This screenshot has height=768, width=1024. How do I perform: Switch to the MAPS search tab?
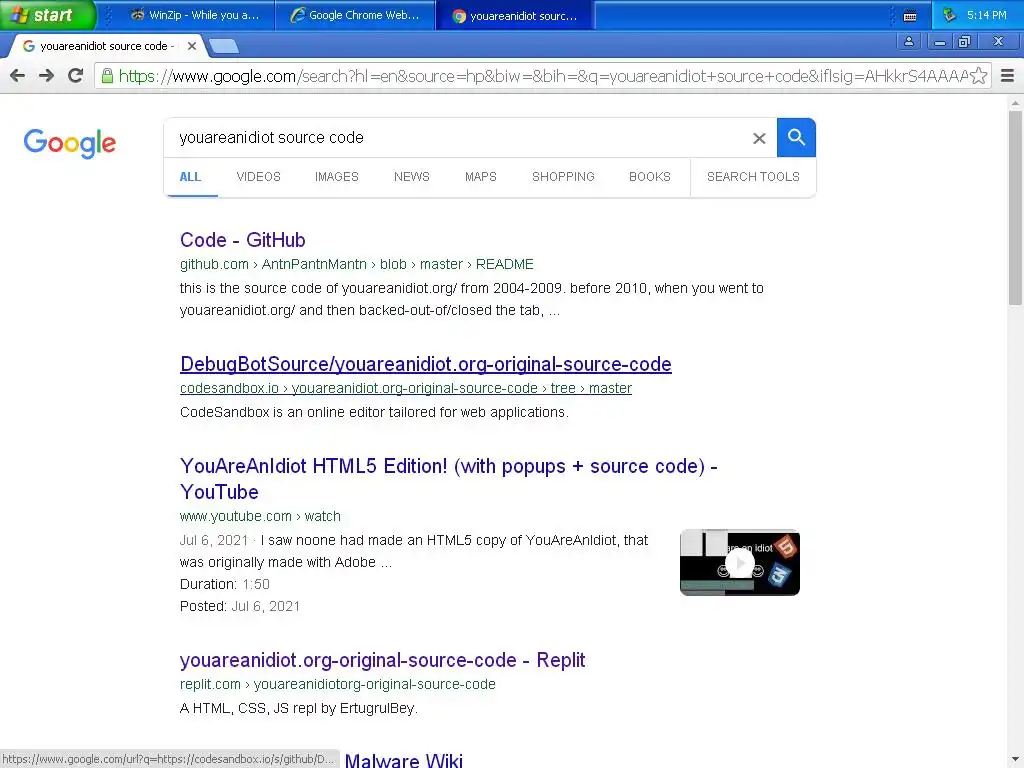pyautogui.click(x=481, y=177)
